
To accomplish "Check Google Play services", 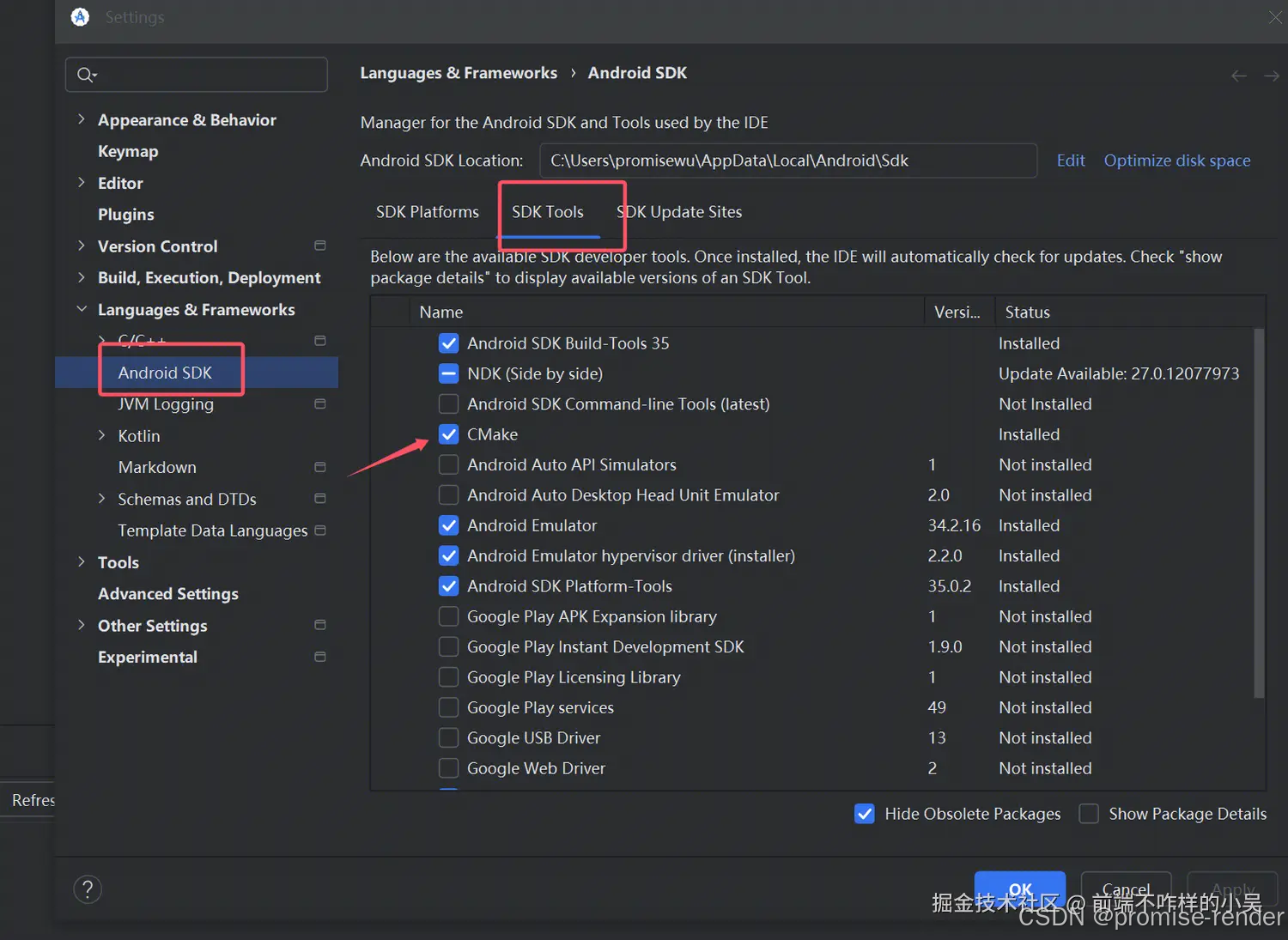I will pos(448,707).
